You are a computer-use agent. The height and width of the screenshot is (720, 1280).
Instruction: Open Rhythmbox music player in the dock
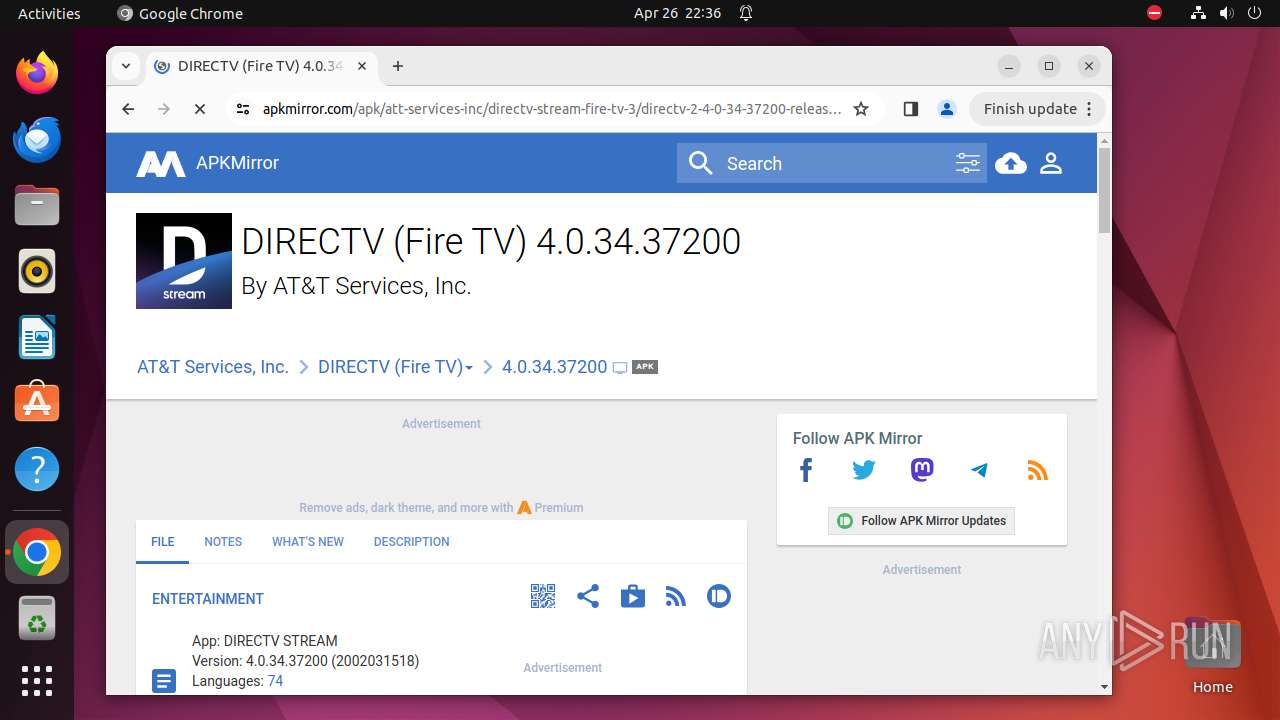click(37, 271)
